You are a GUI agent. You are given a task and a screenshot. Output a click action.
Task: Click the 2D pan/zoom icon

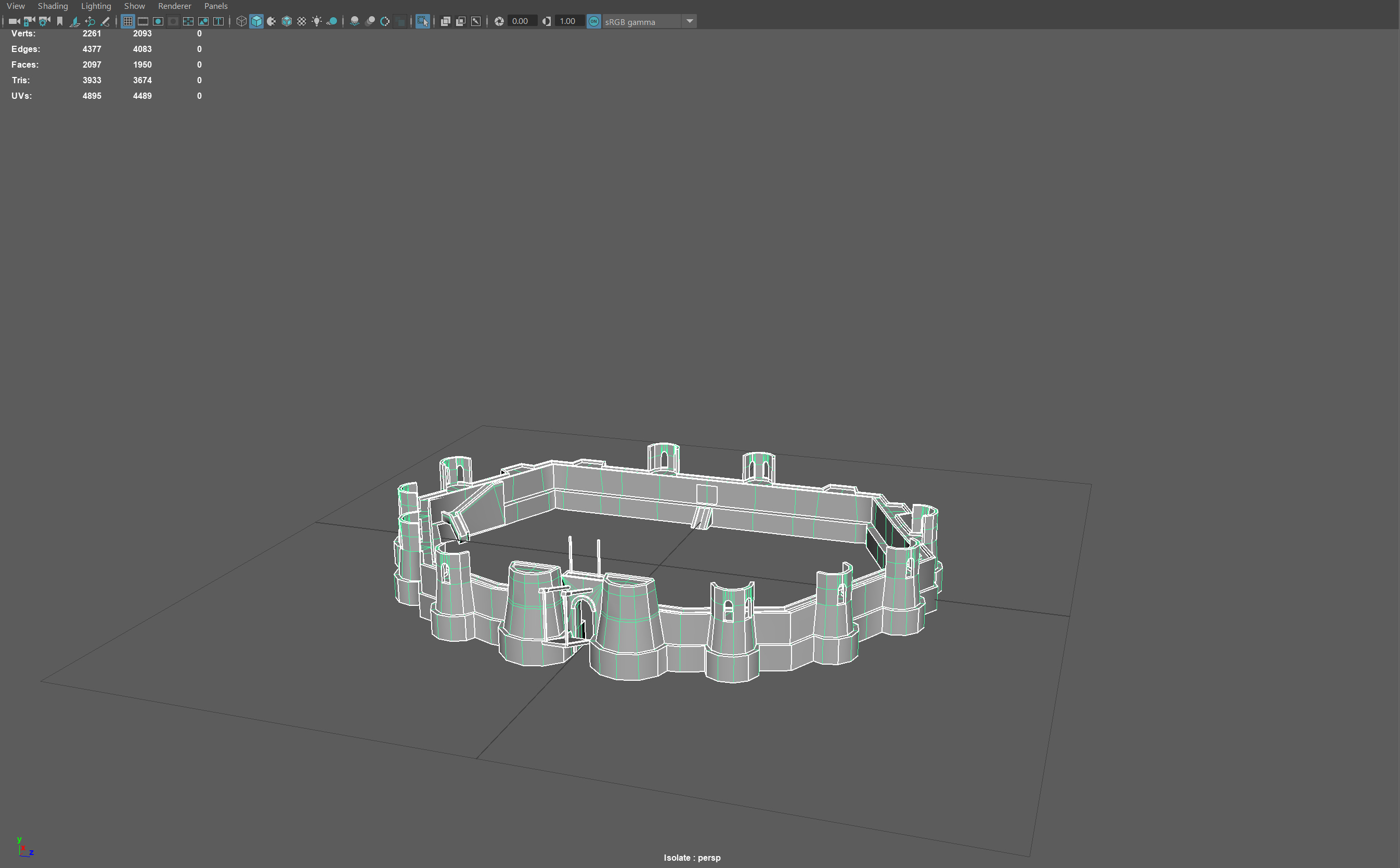[90, 21]
